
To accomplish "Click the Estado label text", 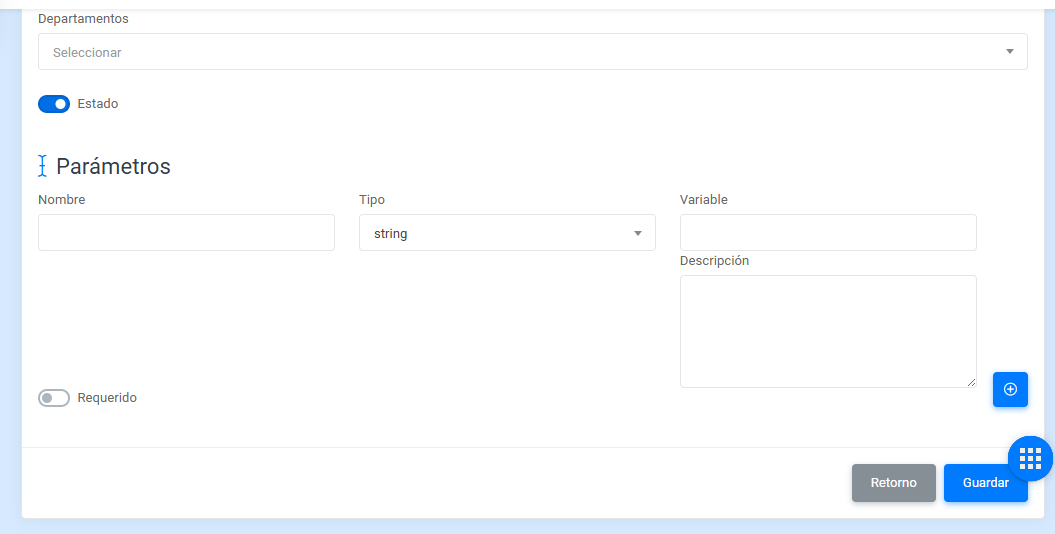I will pyautogui.click(x=98, y=104).
